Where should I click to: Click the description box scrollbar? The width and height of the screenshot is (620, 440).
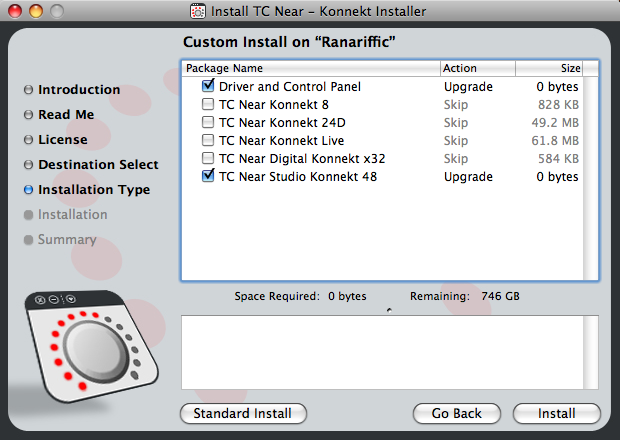pos(591,353)
